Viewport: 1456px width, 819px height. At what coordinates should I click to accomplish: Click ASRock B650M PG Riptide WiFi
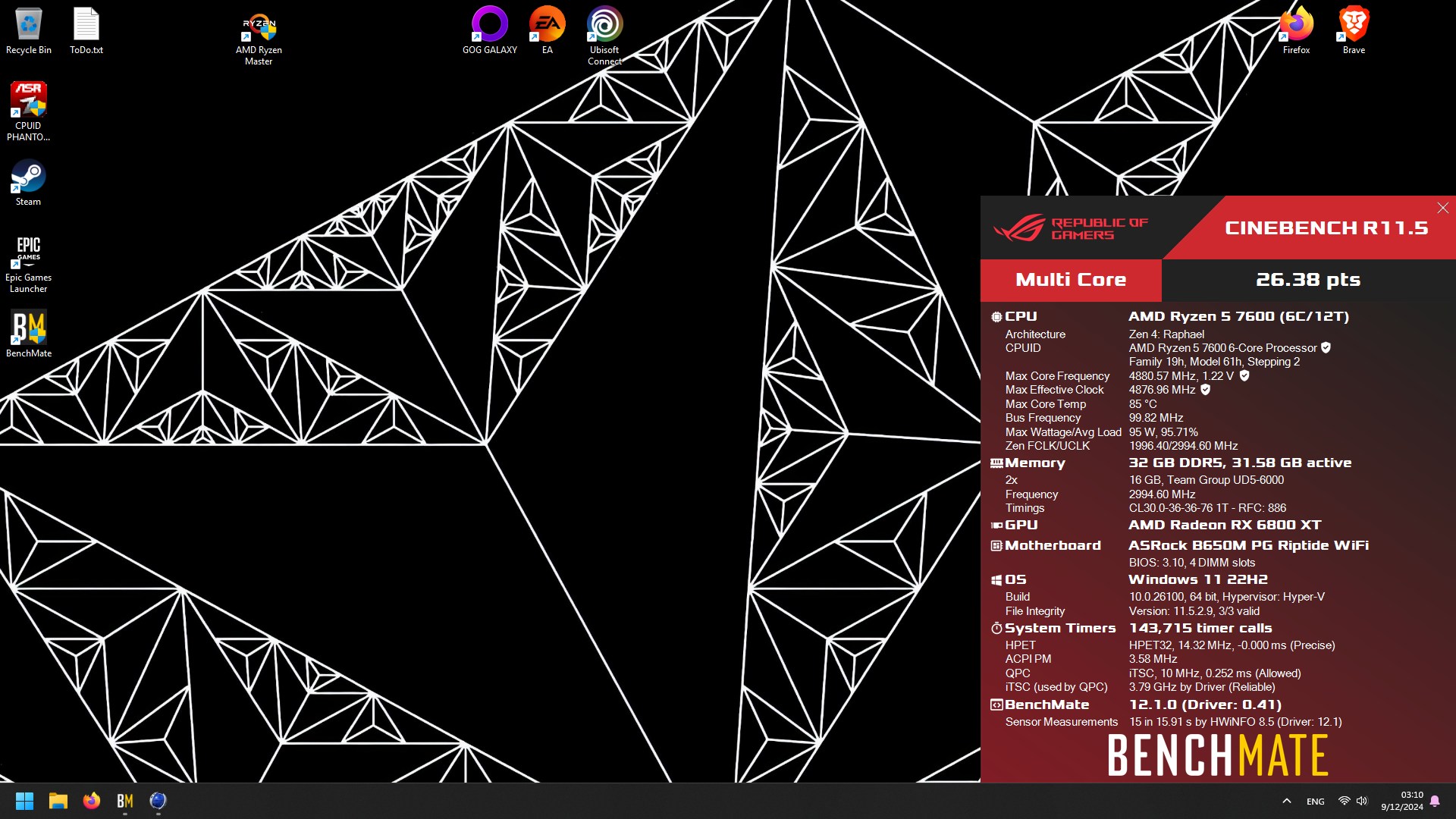point(1248,545)
